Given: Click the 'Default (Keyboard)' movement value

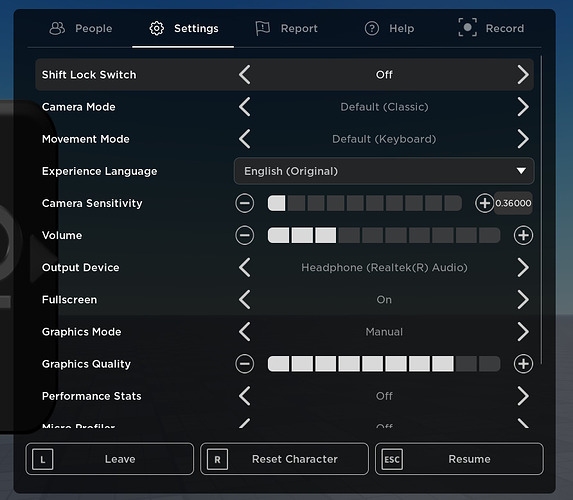Looking at the screenshot, I should click(x=384, y=139).
